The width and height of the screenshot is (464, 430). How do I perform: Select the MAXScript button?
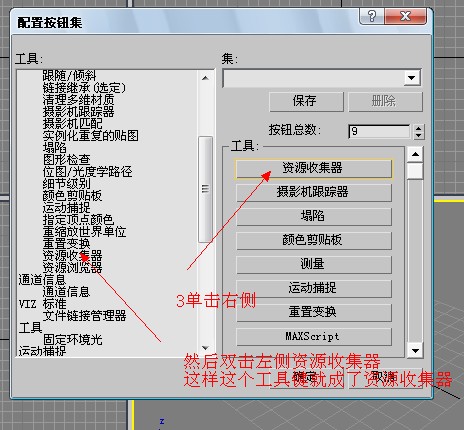click(x=314, y=337)
